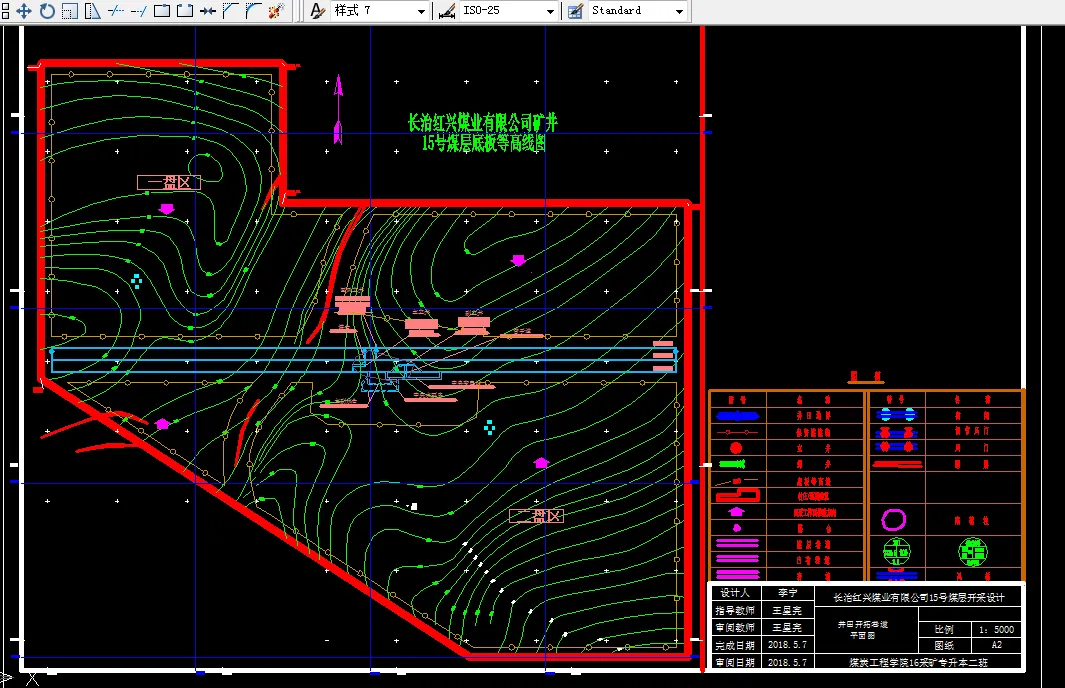Click the magenta ring legend symbol
This screenshot has height=688, width=1065.
coord(894,520)
